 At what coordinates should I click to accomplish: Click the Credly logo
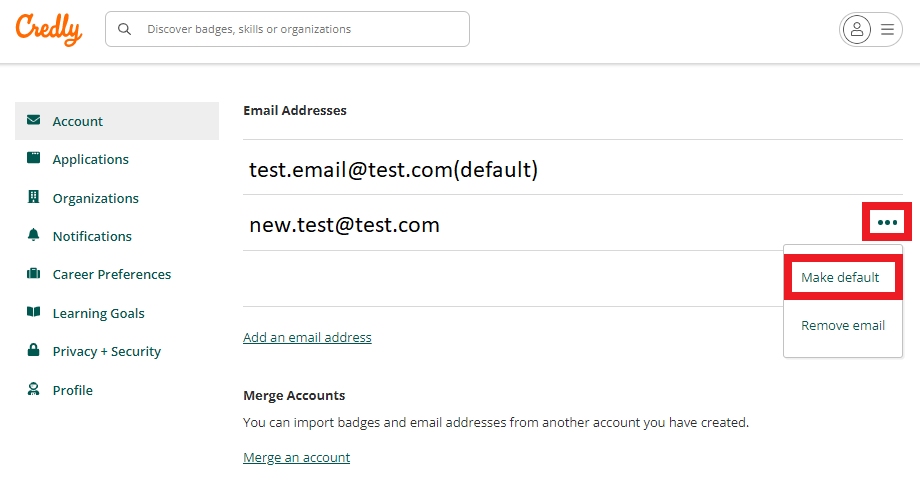(49, 29)
